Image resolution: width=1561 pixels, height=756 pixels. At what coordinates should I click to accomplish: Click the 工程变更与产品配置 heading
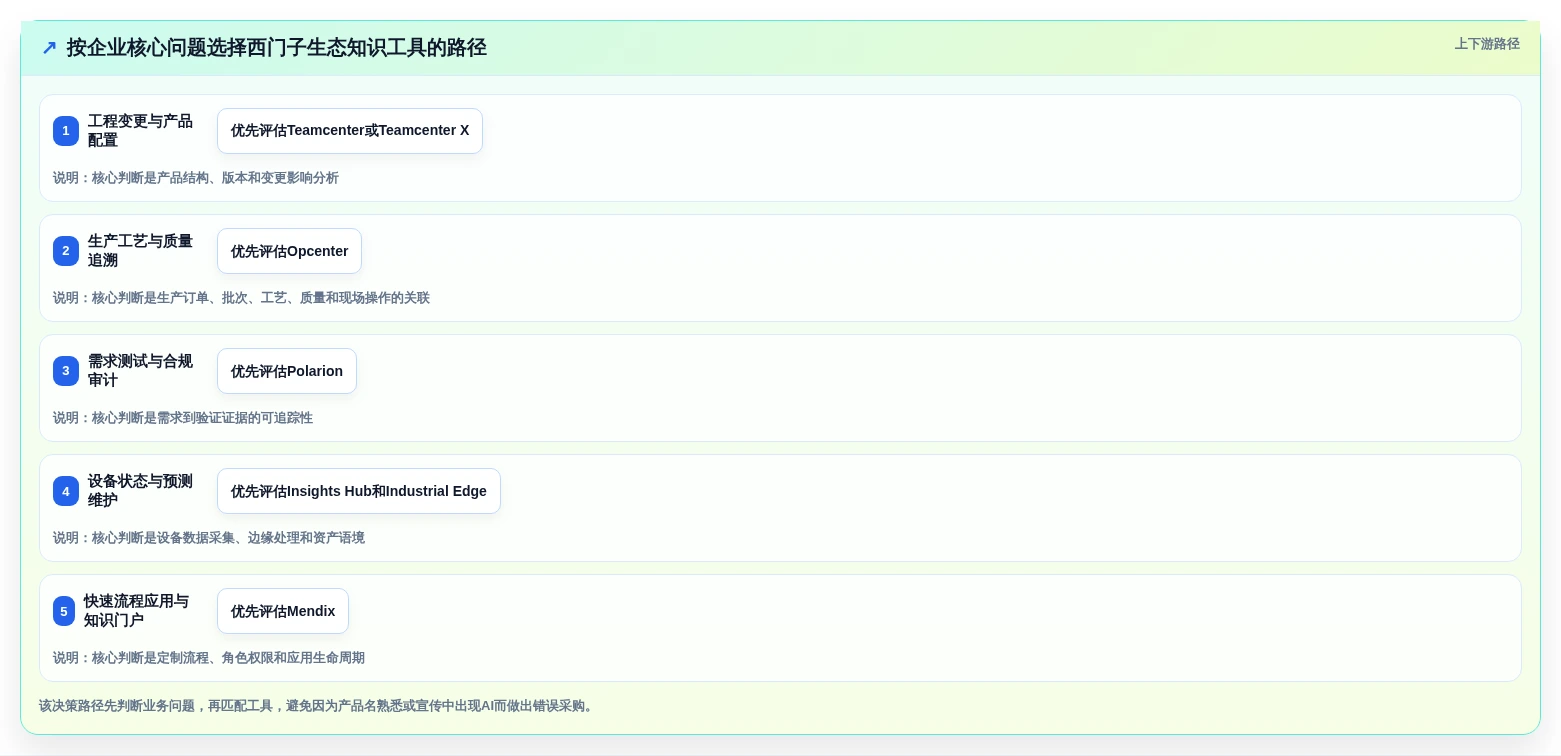click(x=141, y=131)
